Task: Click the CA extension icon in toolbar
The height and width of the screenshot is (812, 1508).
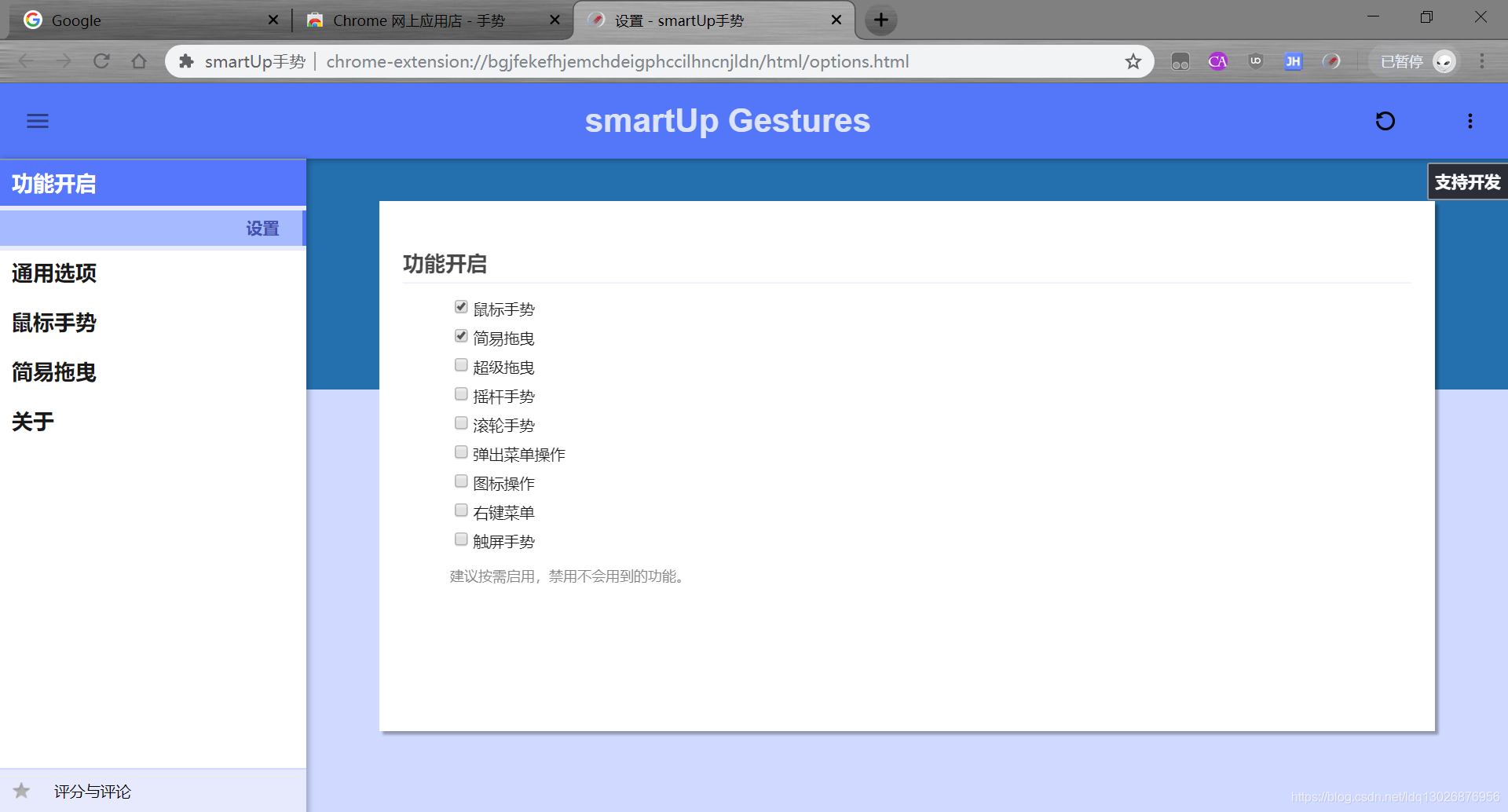Action: (1217, 60)
